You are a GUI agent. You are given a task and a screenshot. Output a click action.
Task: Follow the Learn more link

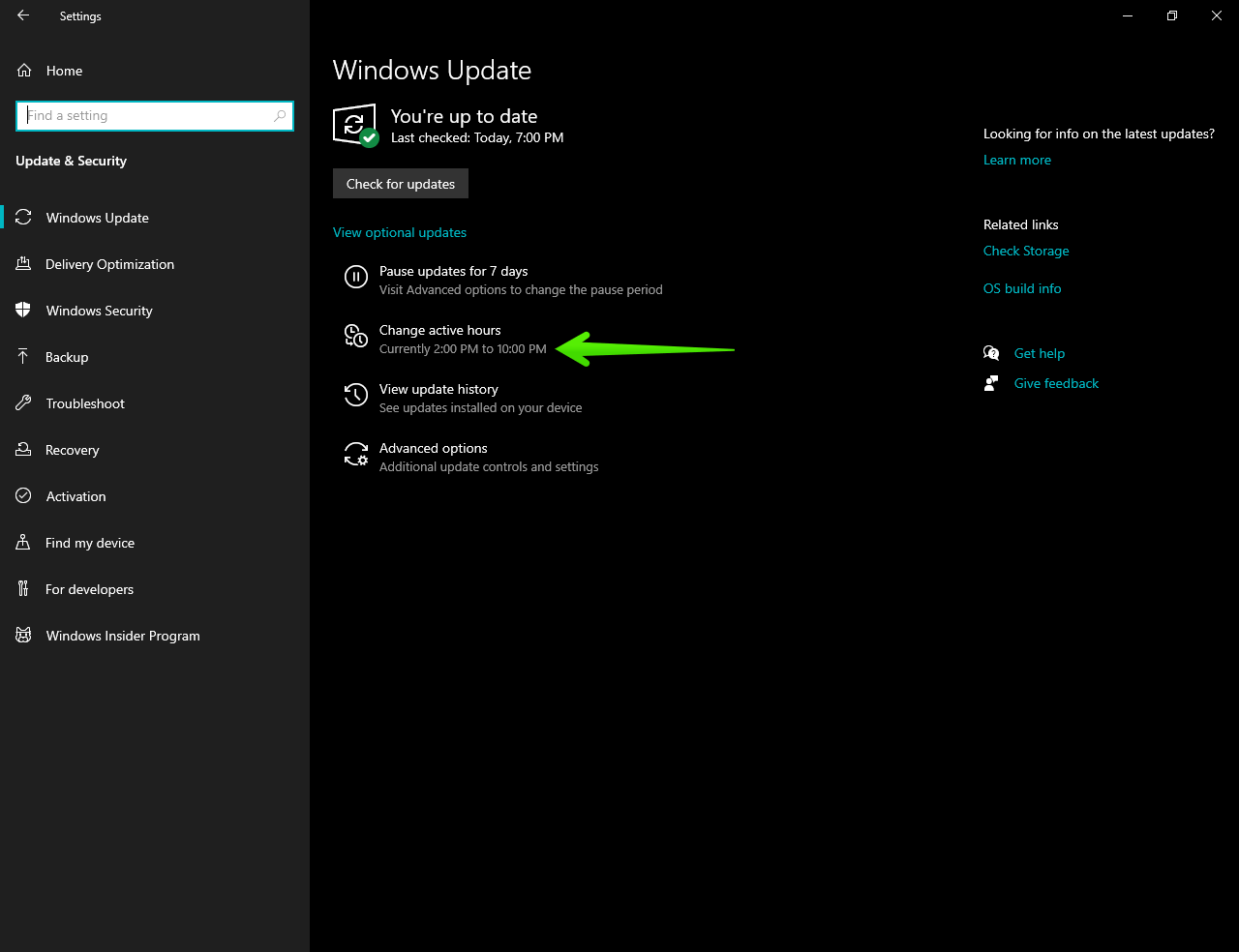[1017, 160]
